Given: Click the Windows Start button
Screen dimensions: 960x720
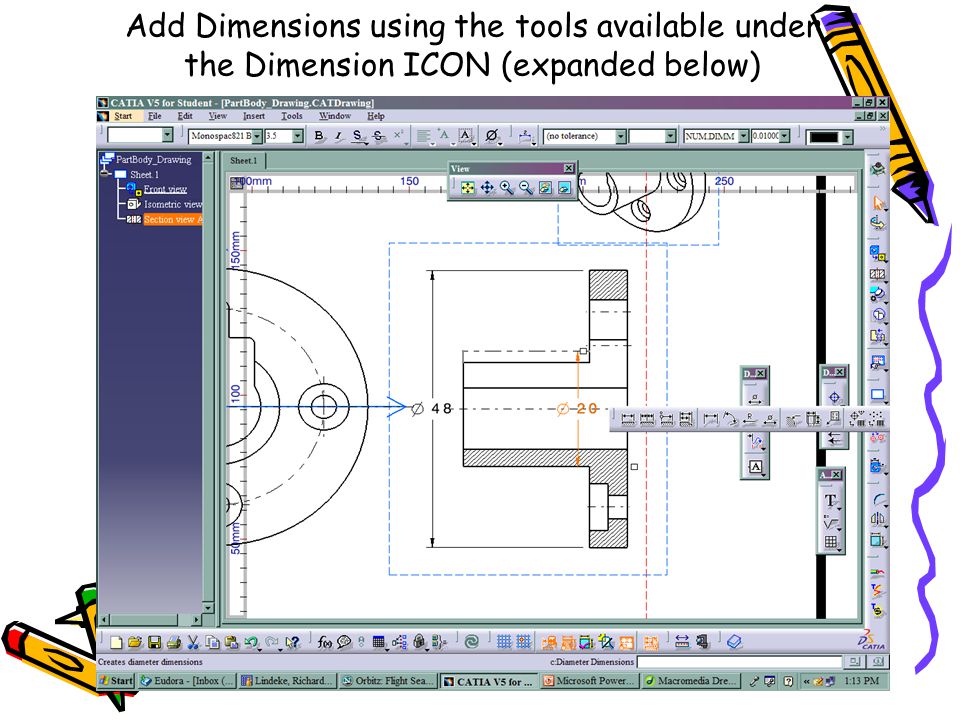Looking at the screenshot, I should tap(116, 680).
